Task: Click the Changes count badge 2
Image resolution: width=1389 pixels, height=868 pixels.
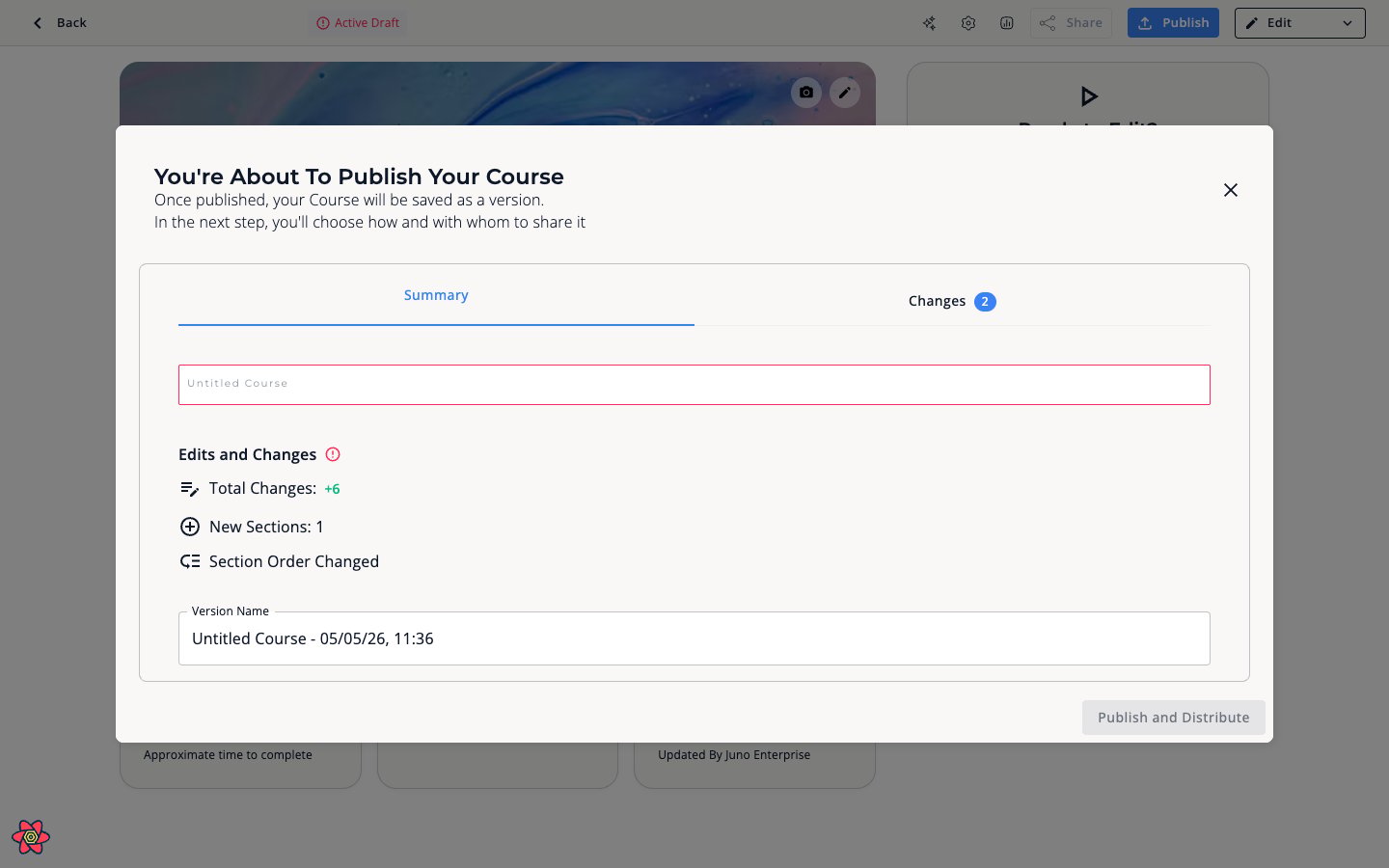Action: click(x=985, y=302)
